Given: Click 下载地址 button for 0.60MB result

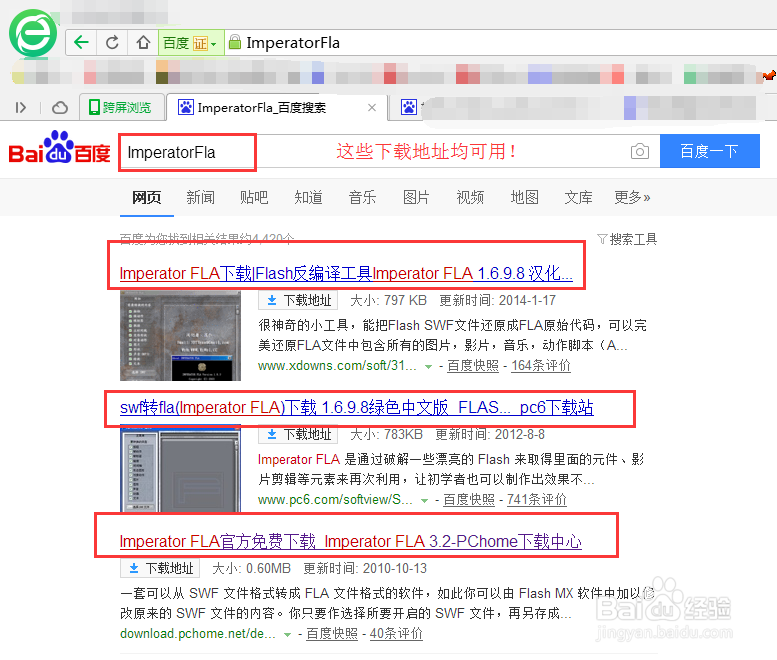Looking at the screenshot, I should click(x=160, y=568).
